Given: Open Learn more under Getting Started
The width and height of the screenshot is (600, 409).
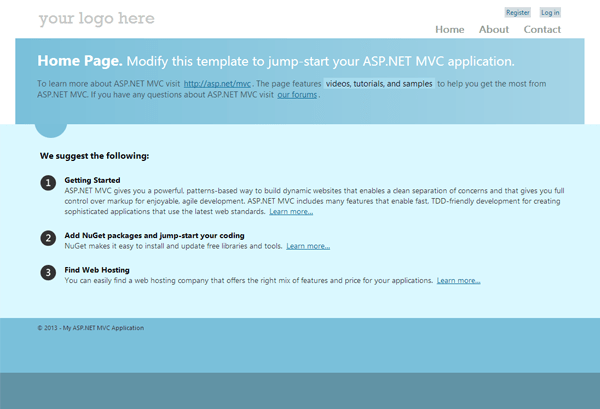Looking at the screenshot, I should pyautogui.click(x=291, y=212).
